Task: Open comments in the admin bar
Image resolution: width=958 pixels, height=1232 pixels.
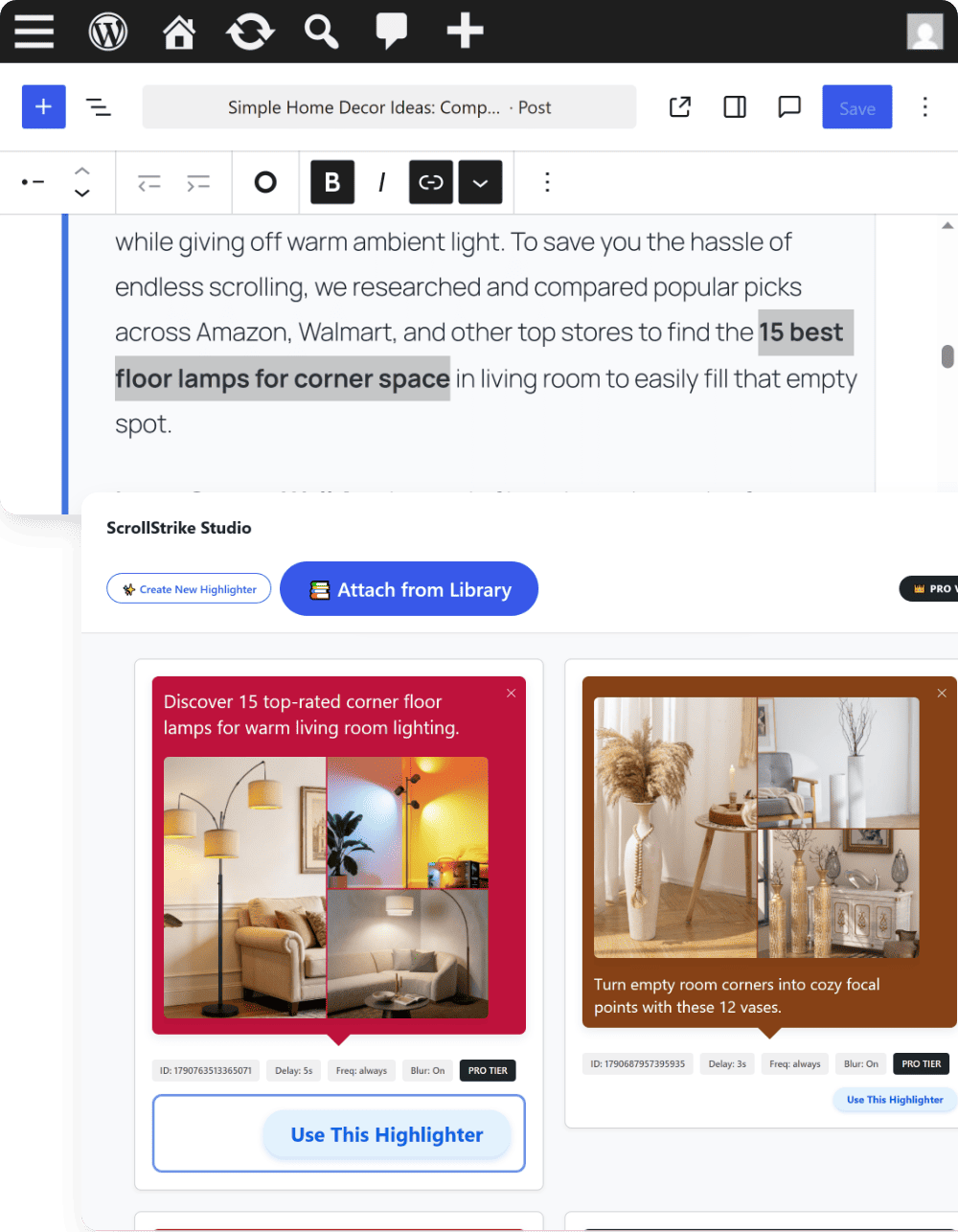Action: 391,31
